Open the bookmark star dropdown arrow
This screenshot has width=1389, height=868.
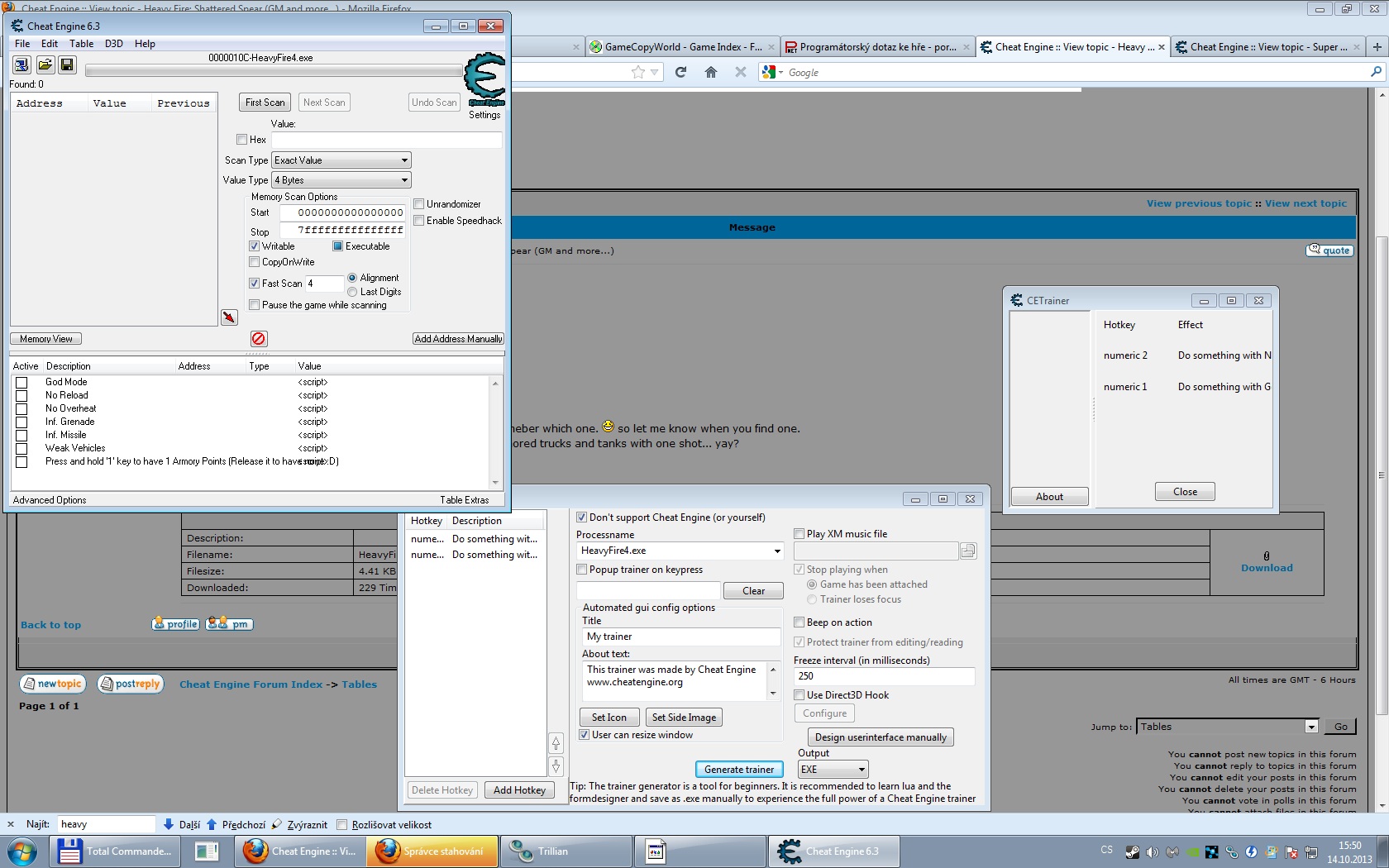(x=655, y=73)
